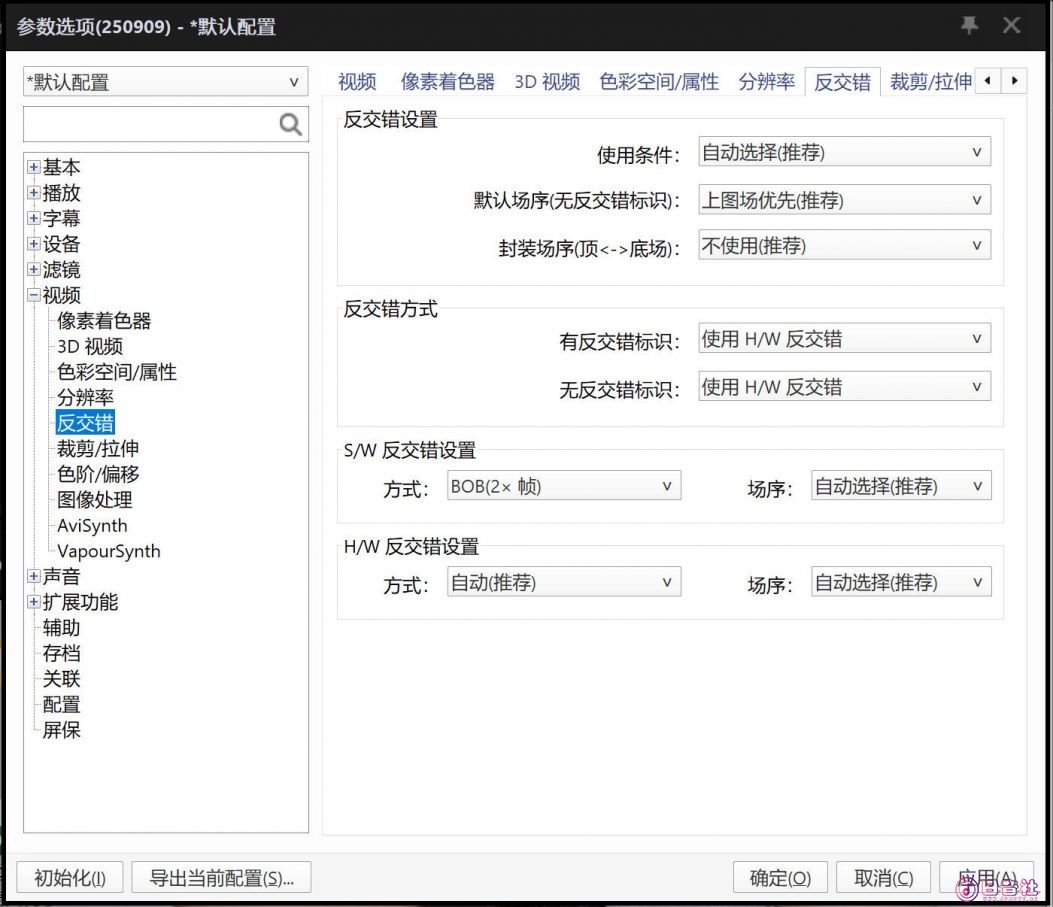Collapse the 视频 tree branch
The image size is (1053, 907).
[32, 295]
